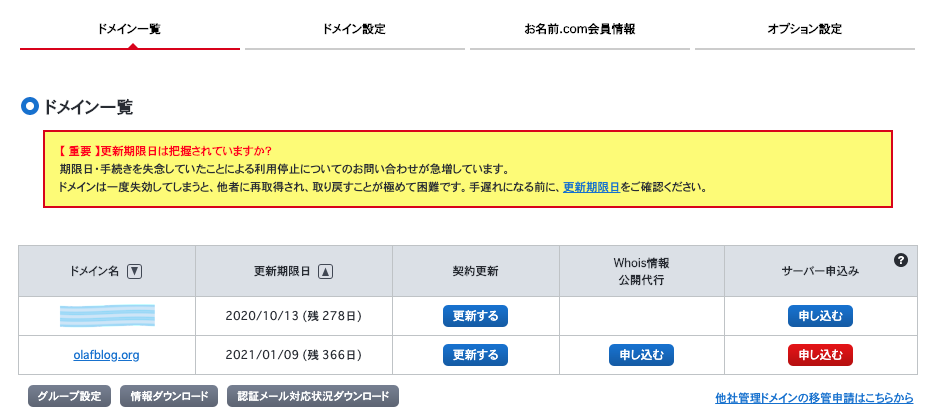Click the blurred domain name in first row
The height and width of the screenshot is (416, 933).
click(106, 317)
